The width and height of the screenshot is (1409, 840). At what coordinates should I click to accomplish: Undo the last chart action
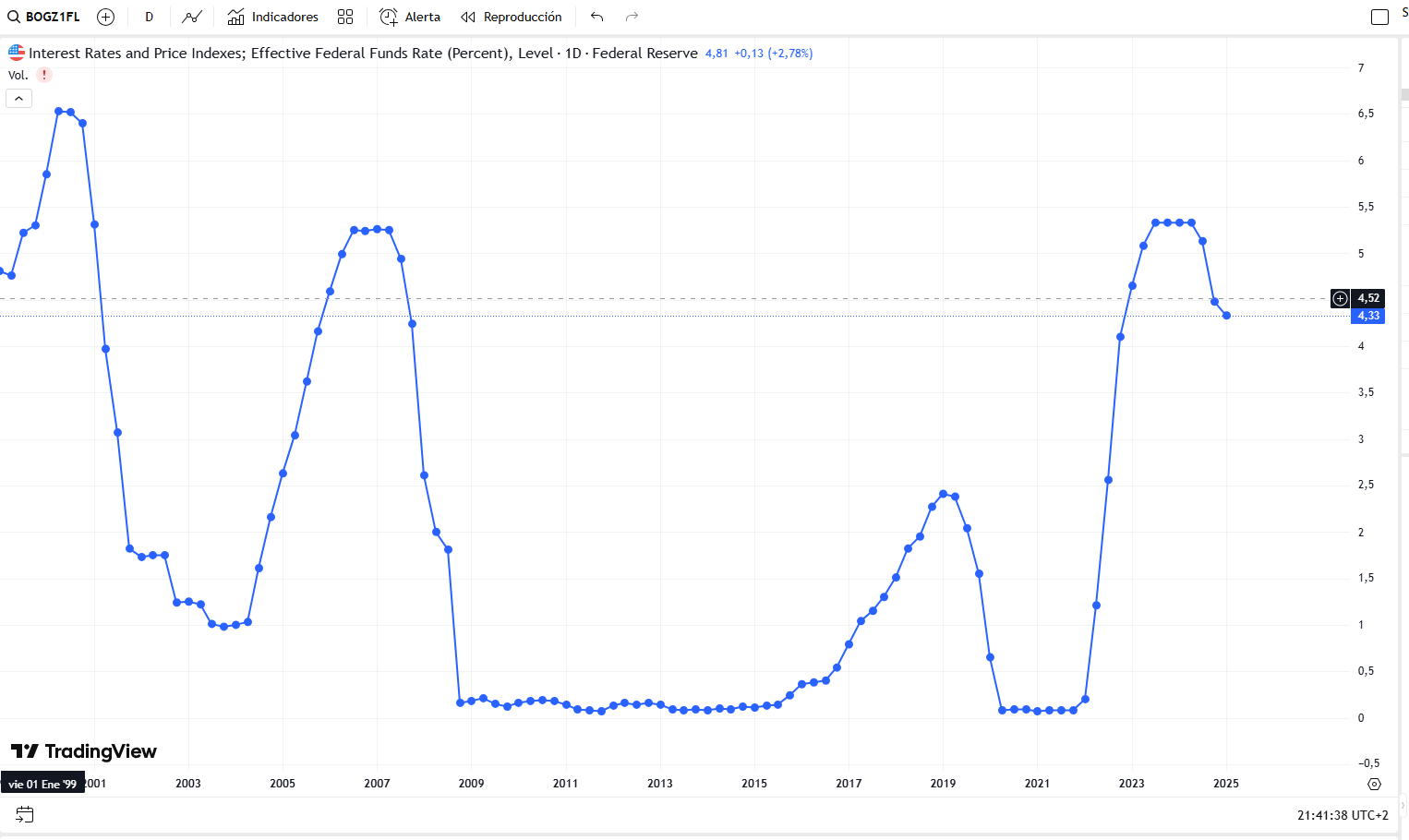pos(597,17)
